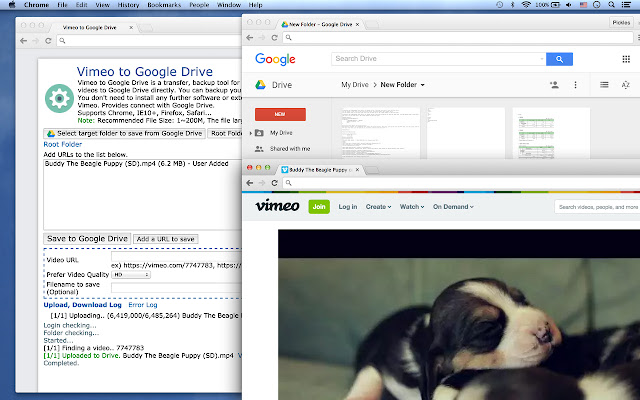Open the Watch dropdown on Vimeo
This screenshot has width=640, height=400.
412,207
